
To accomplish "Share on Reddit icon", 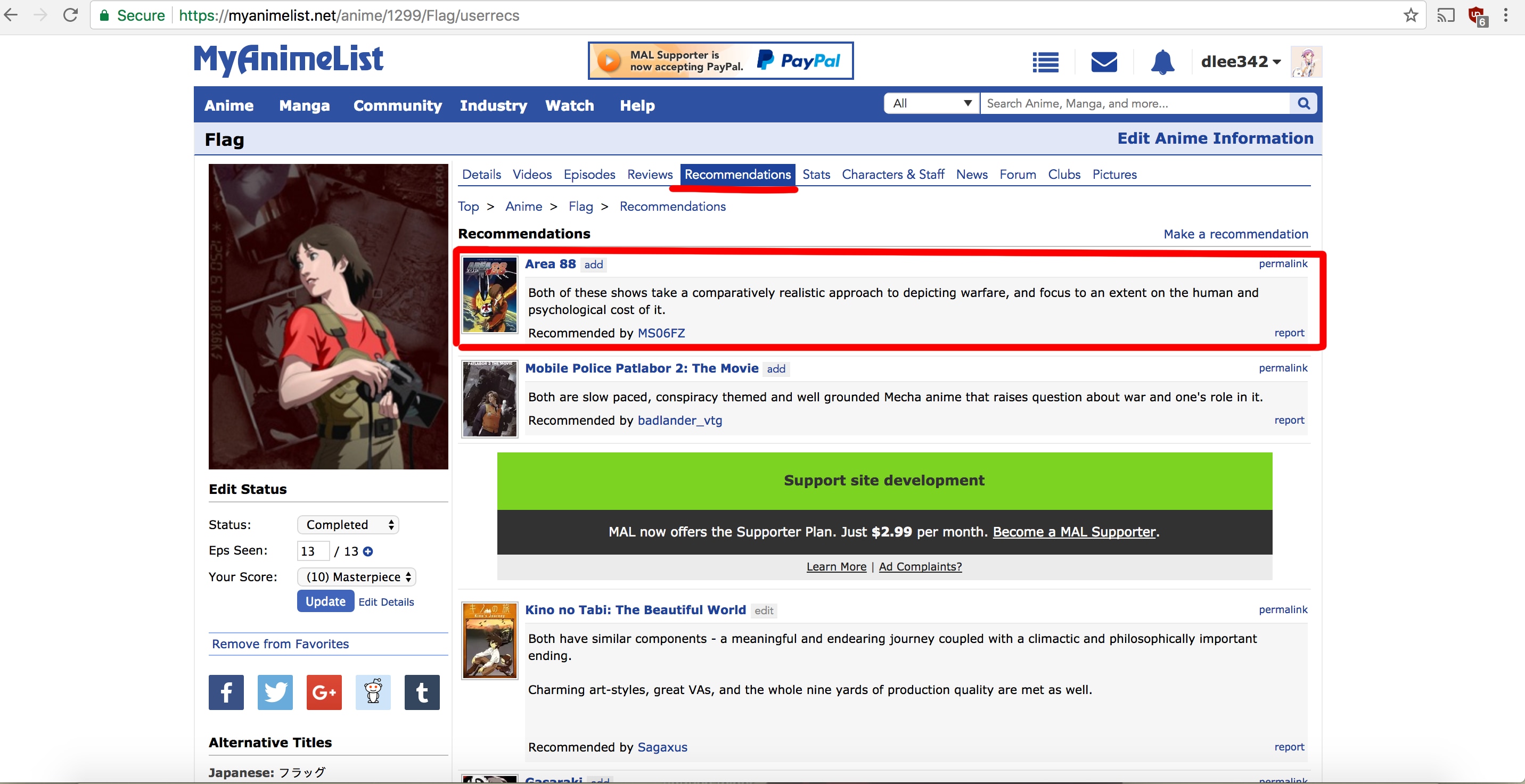I will [x=373, y=692].
